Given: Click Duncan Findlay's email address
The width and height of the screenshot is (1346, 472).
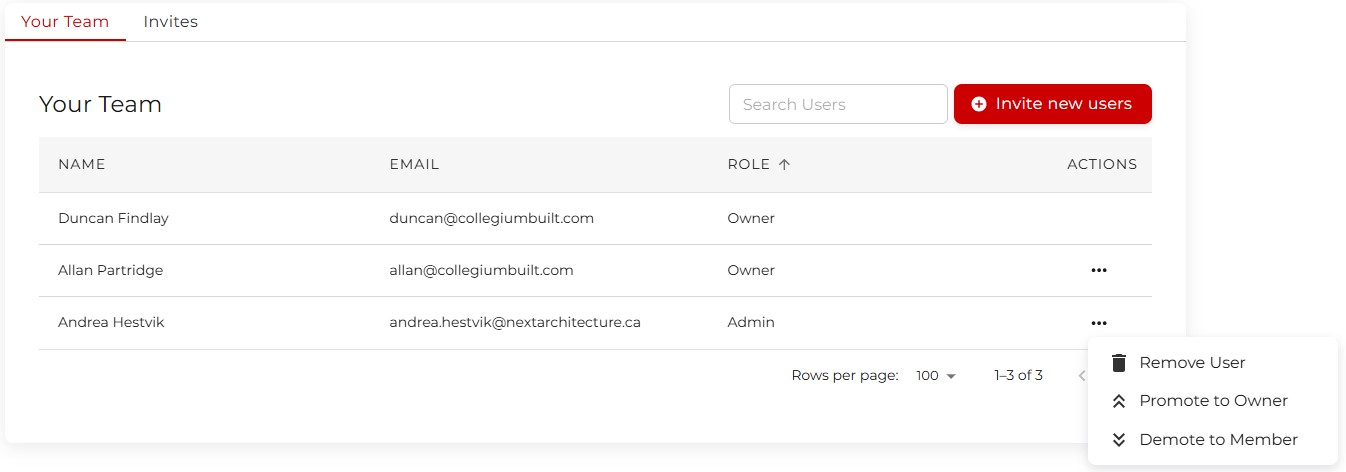Looking at the screenshot, I should tap(491, 218).
